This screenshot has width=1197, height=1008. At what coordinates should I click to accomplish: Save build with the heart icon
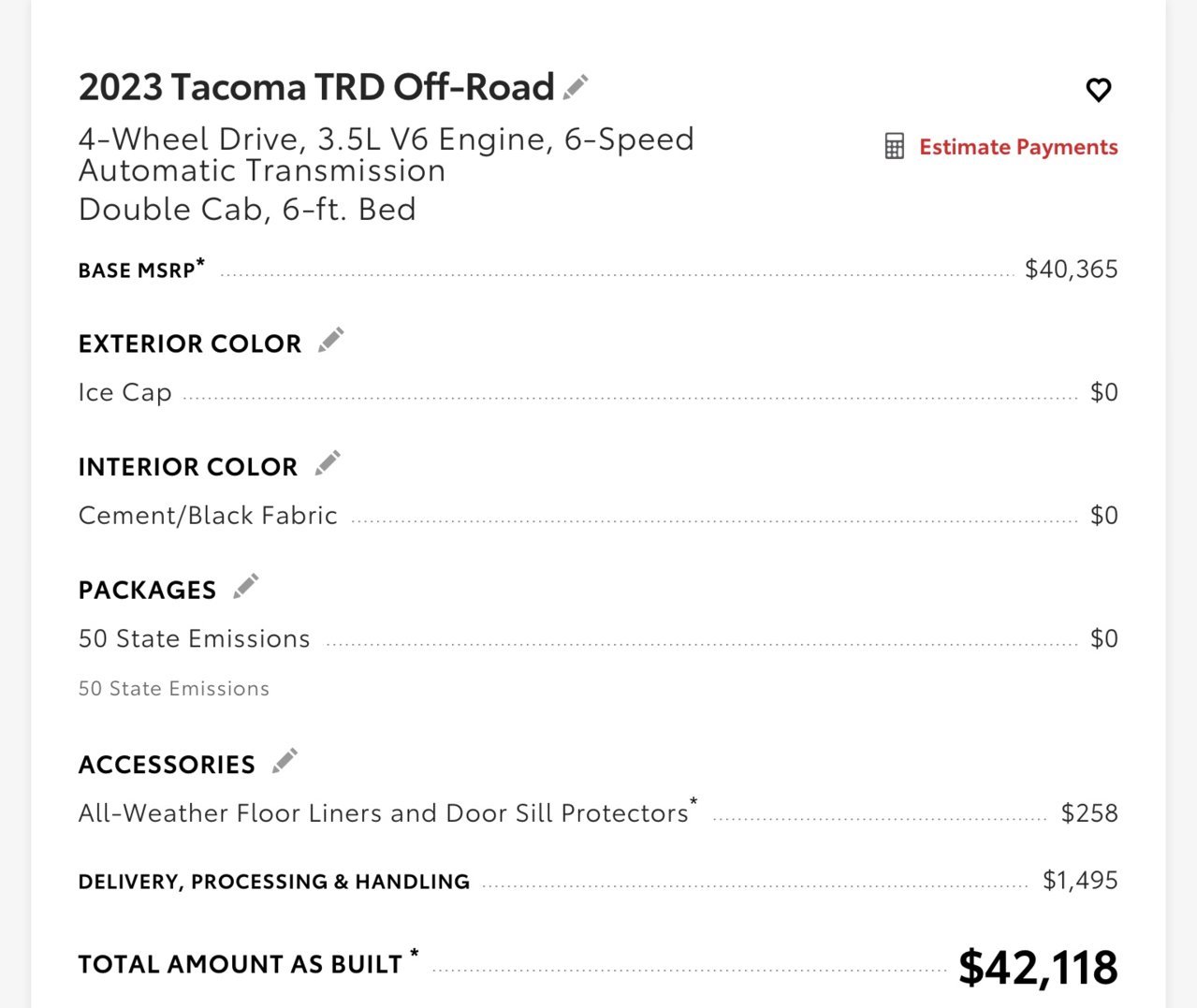[1098, 90]
